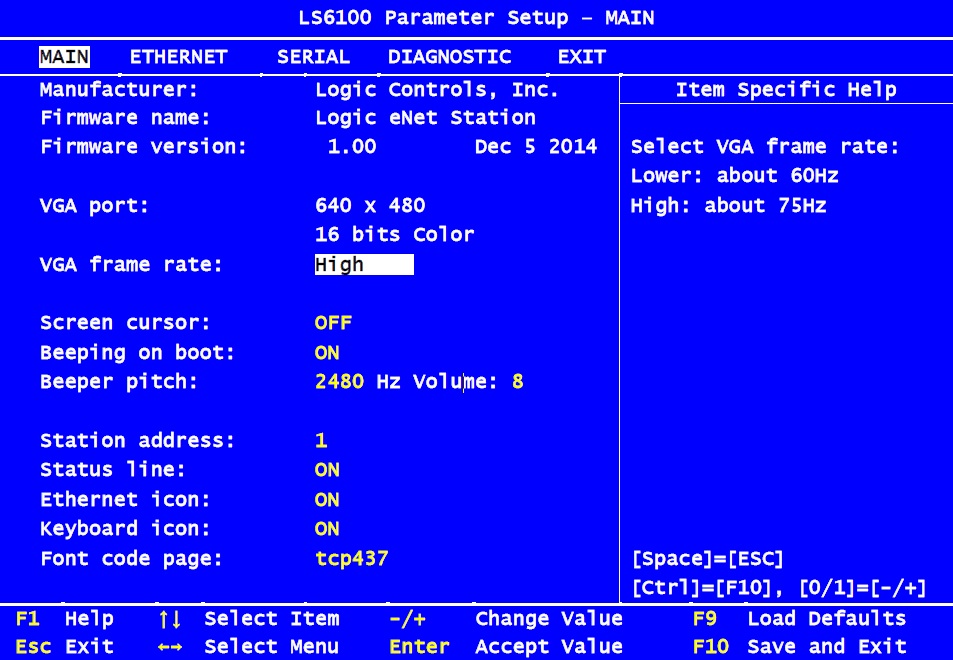Screen dimensions: 953x660
Task: Click the "Firmware name:" label
Action: tap(125, 117)
